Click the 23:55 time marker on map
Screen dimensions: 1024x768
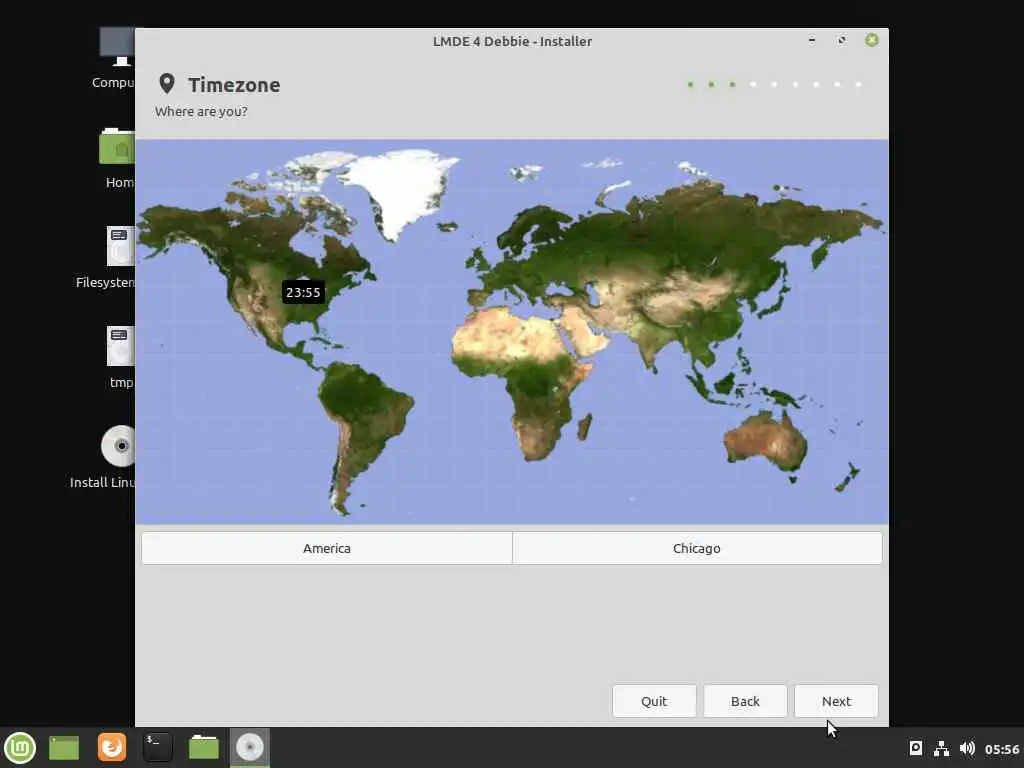303,292
